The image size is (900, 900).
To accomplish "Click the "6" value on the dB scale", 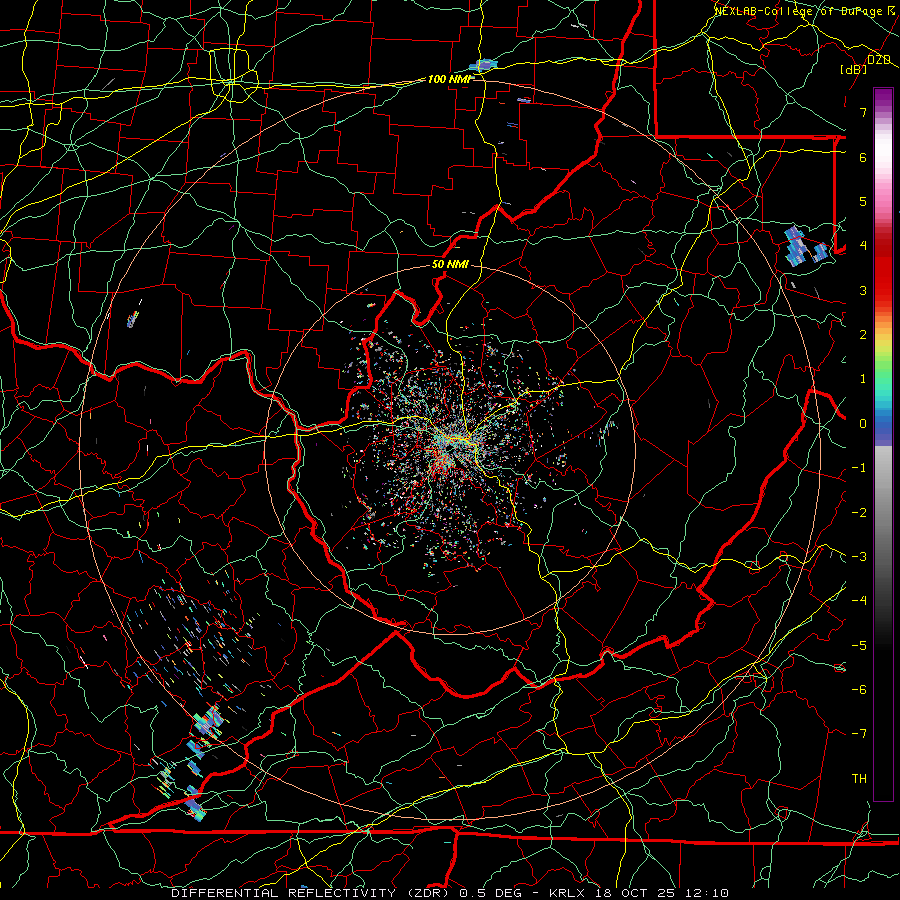I will [x=863, y=157].
